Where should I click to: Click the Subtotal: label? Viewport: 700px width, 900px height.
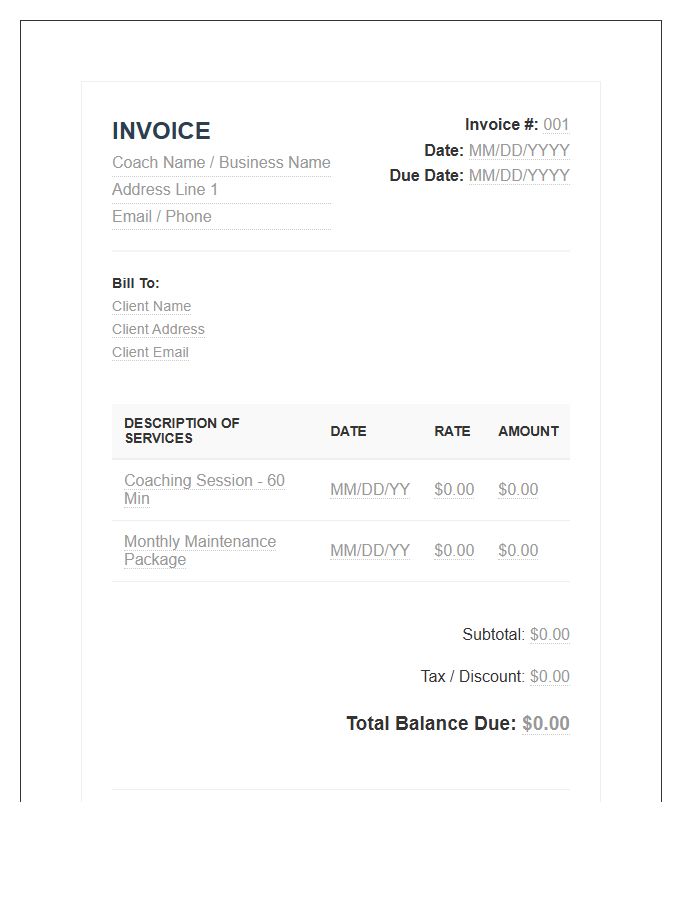493,635
